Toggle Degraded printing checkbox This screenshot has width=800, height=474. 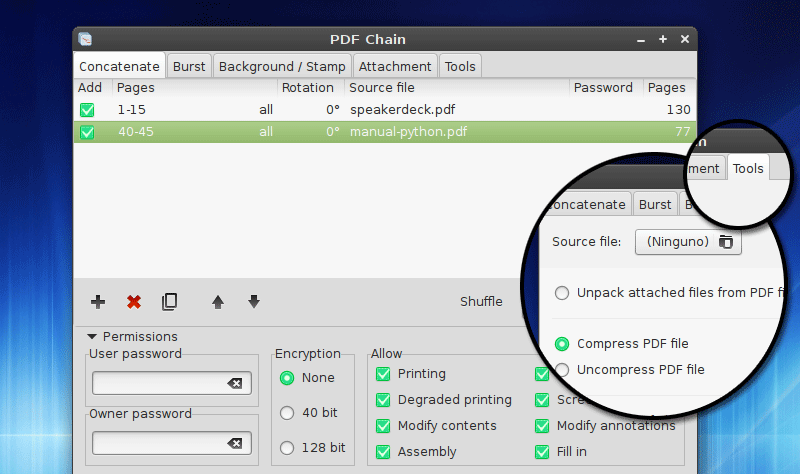(x=383, y=400)
